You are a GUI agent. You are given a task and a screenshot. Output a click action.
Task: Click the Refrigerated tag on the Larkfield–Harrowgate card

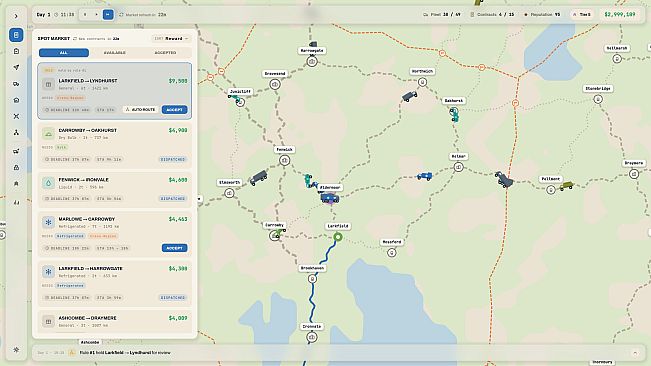point(70,285)
